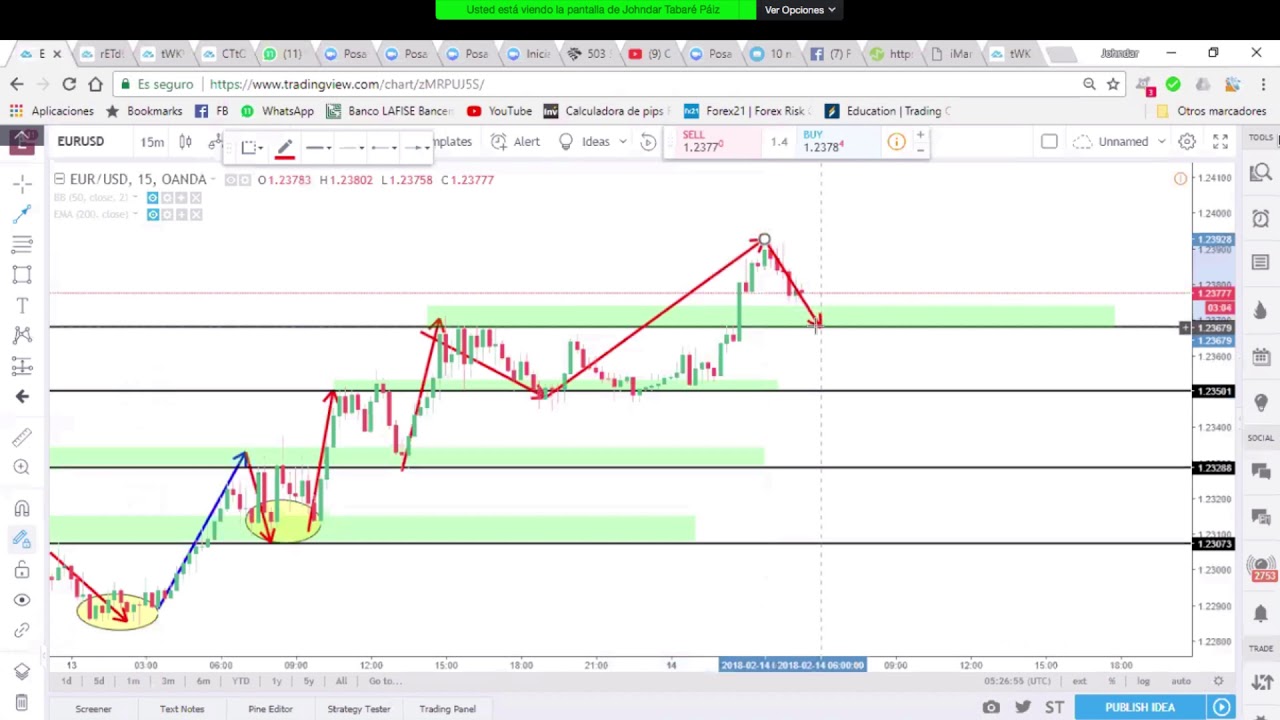The image size is (1280, 720).
Task: Select the All time range
Action: (x=341, y=681)
